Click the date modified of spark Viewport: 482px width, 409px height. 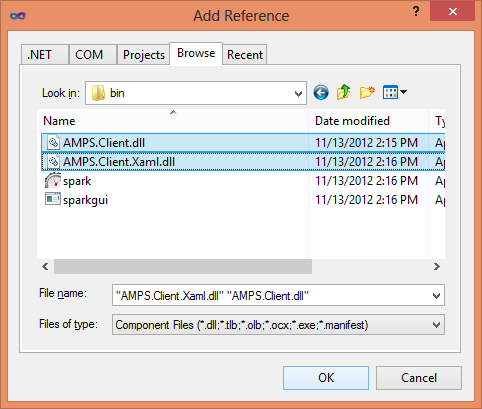tap(366, 181)
